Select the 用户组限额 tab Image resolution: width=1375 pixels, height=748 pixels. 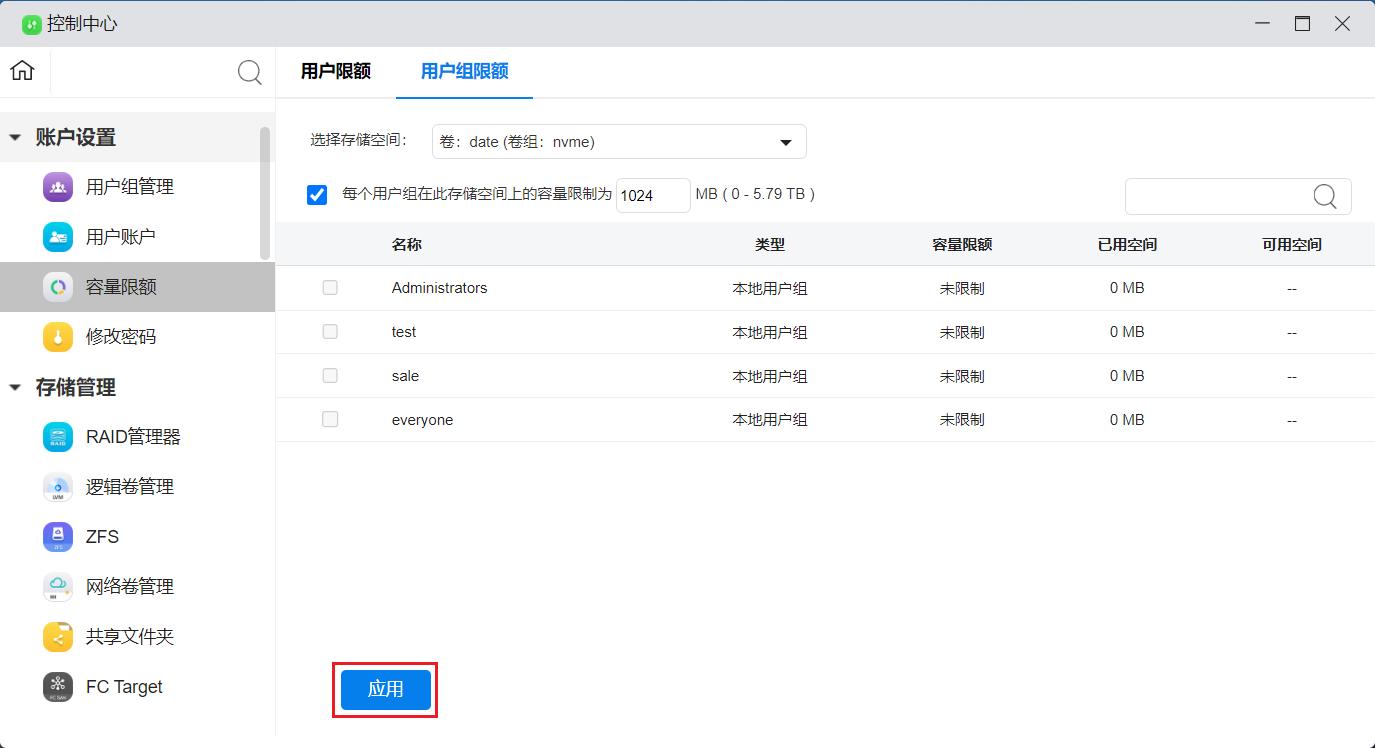click(463, 72)
